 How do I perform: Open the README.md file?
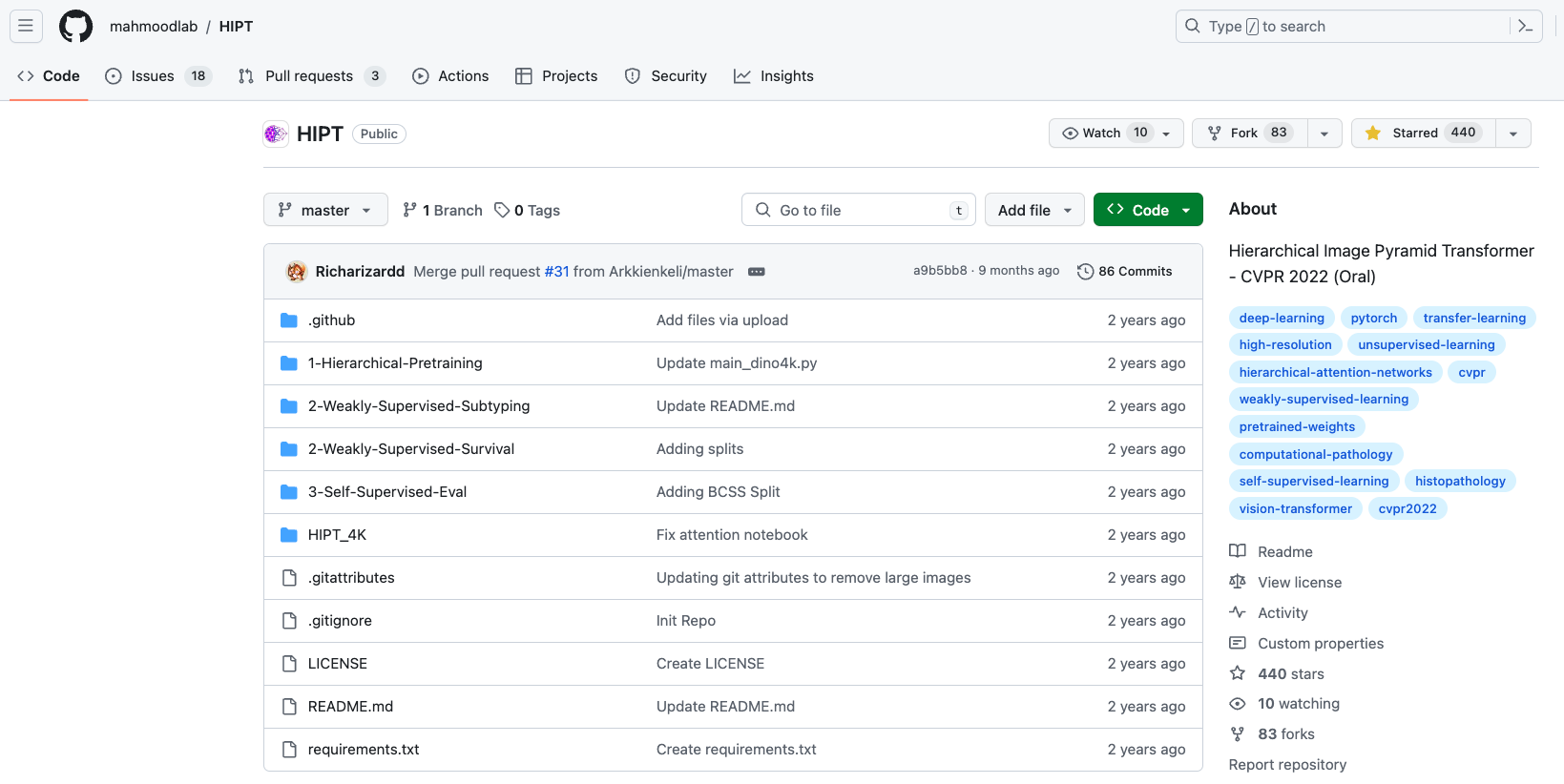point(350,707)
